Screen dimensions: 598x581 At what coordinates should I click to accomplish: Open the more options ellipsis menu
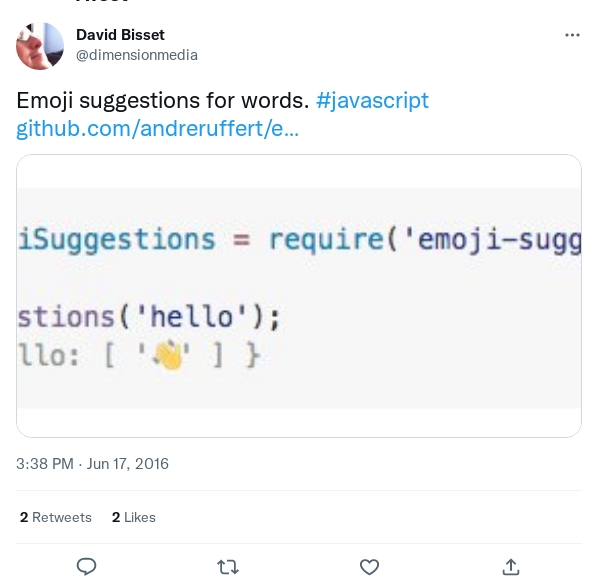572,35
